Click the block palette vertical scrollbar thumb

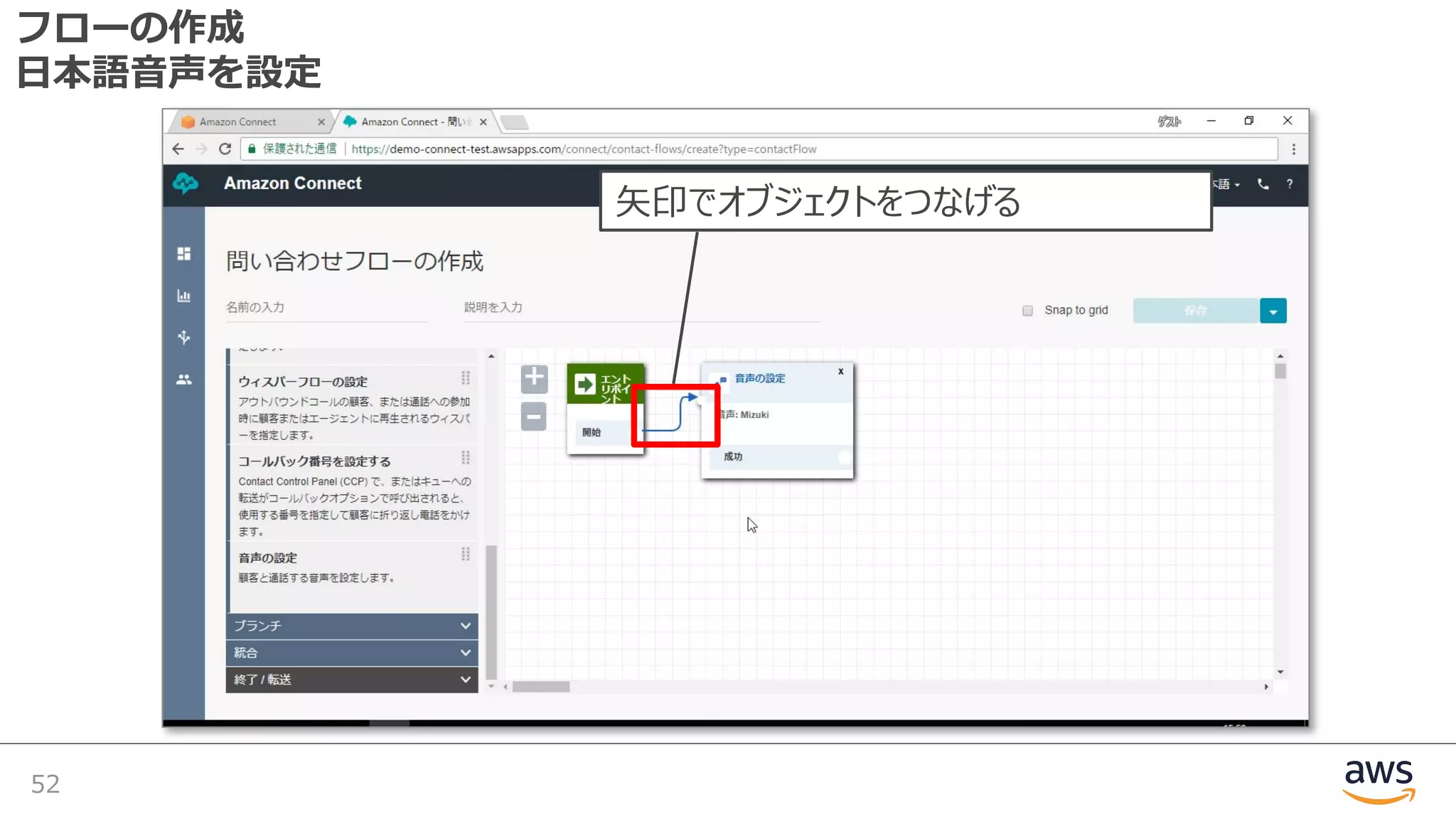tap(491, 612)
